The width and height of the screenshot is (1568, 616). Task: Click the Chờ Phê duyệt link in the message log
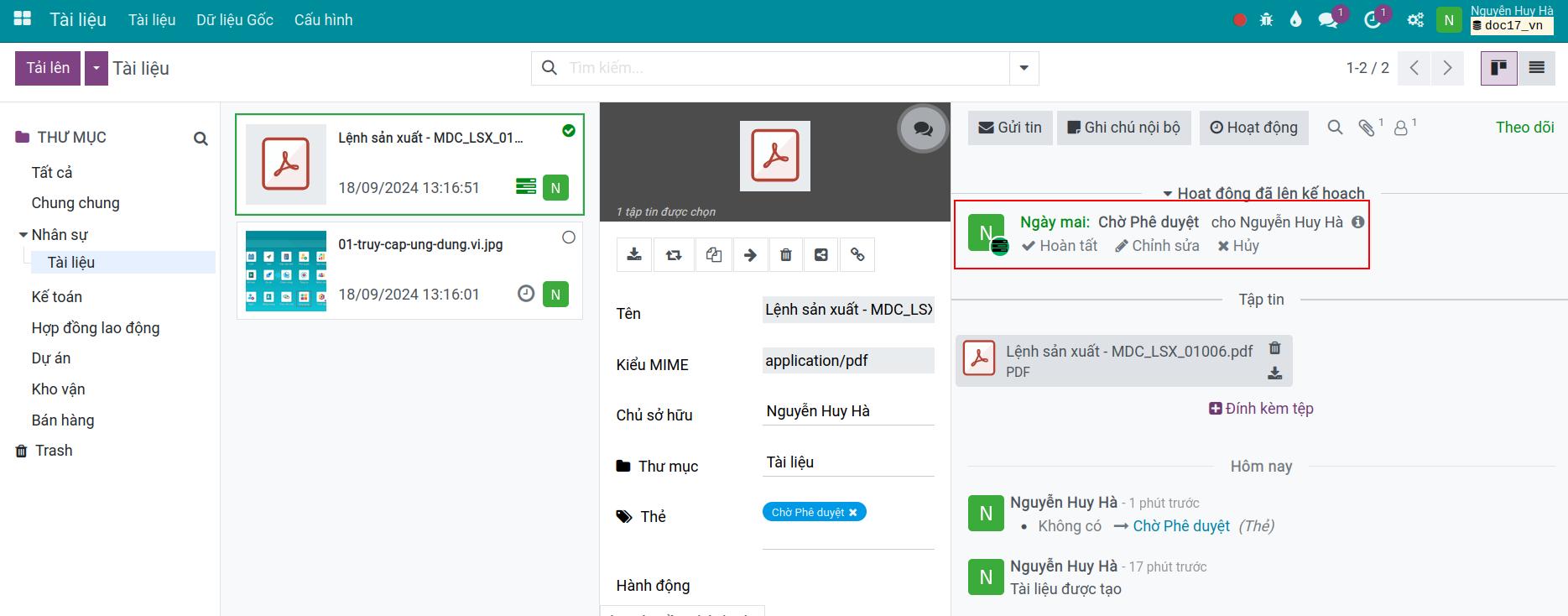pyautogui.click(x=1181, y=526)
